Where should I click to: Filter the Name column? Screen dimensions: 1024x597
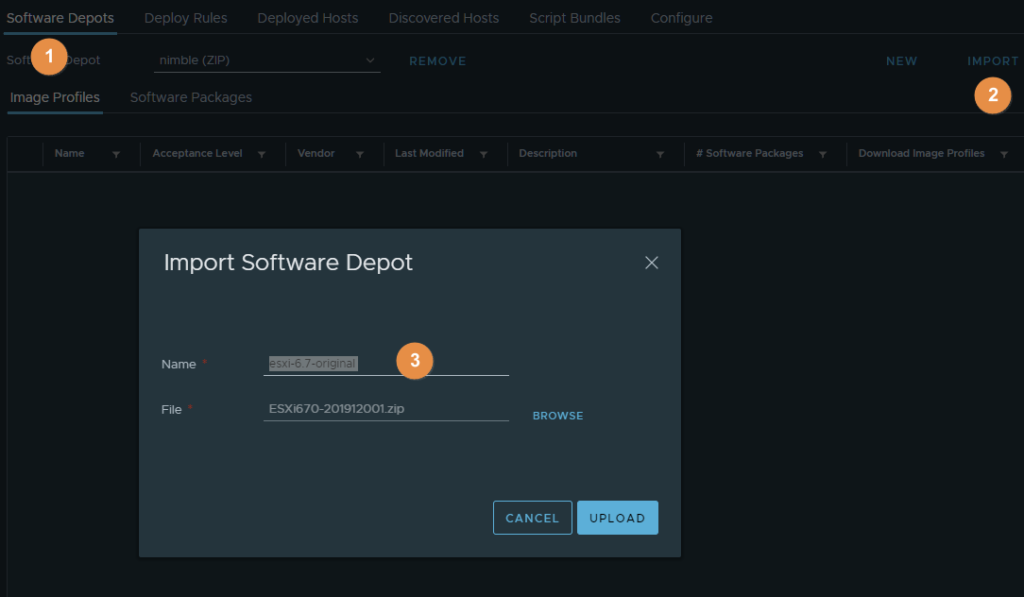(116, 155)
